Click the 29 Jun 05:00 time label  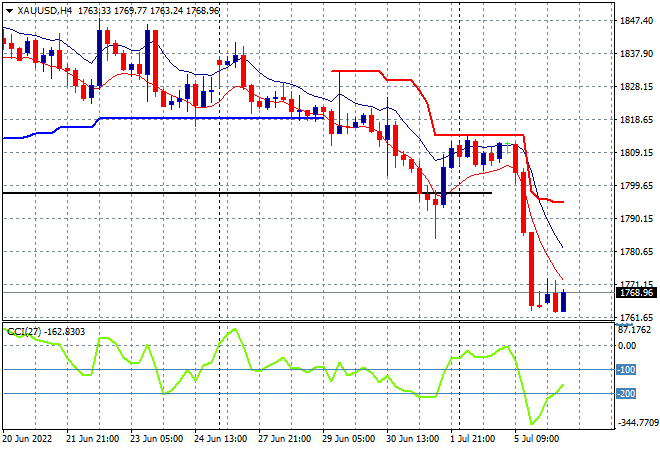tap(349, 439)
